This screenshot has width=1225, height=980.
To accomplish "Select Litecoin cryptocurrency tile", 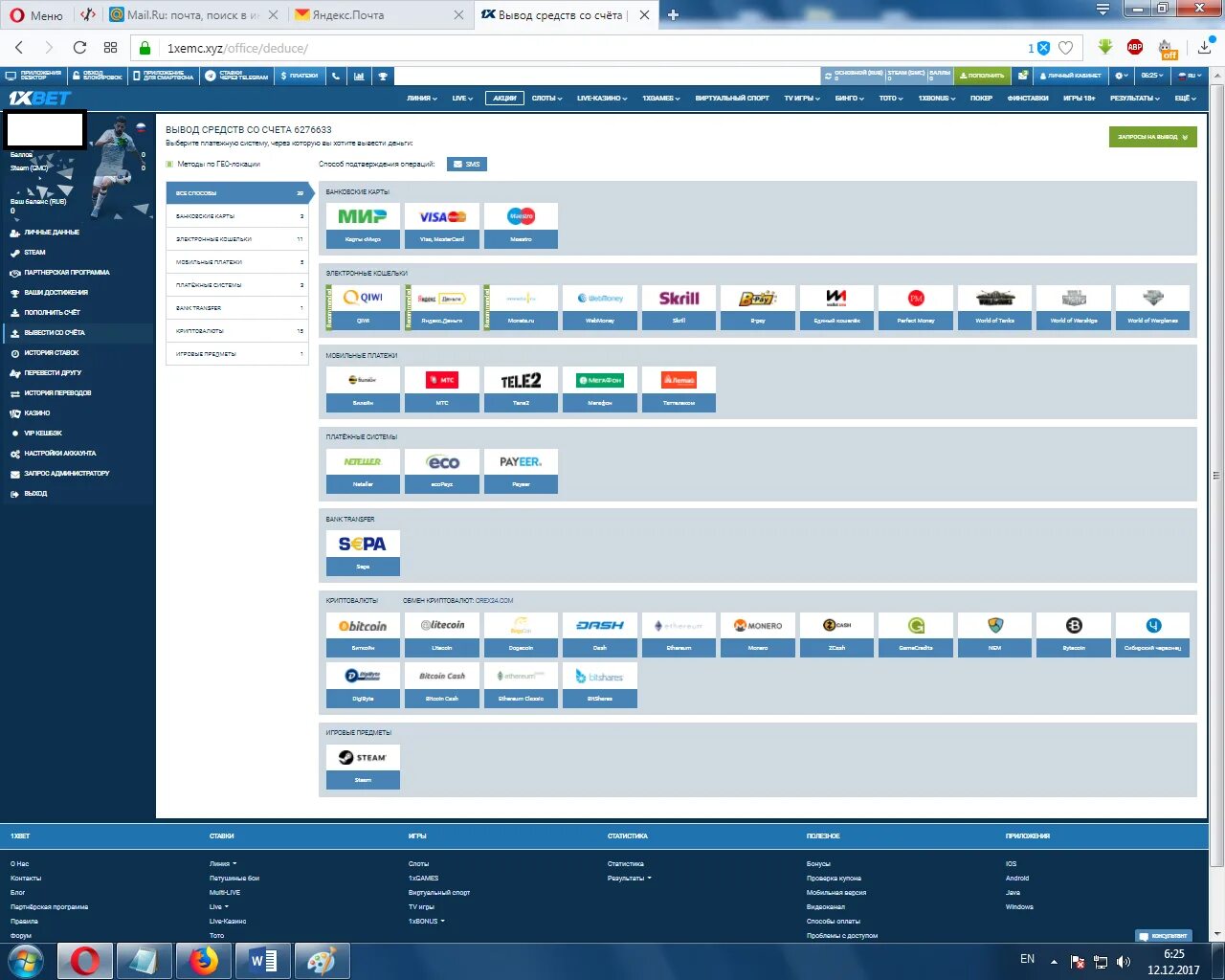I will (442, 635).
